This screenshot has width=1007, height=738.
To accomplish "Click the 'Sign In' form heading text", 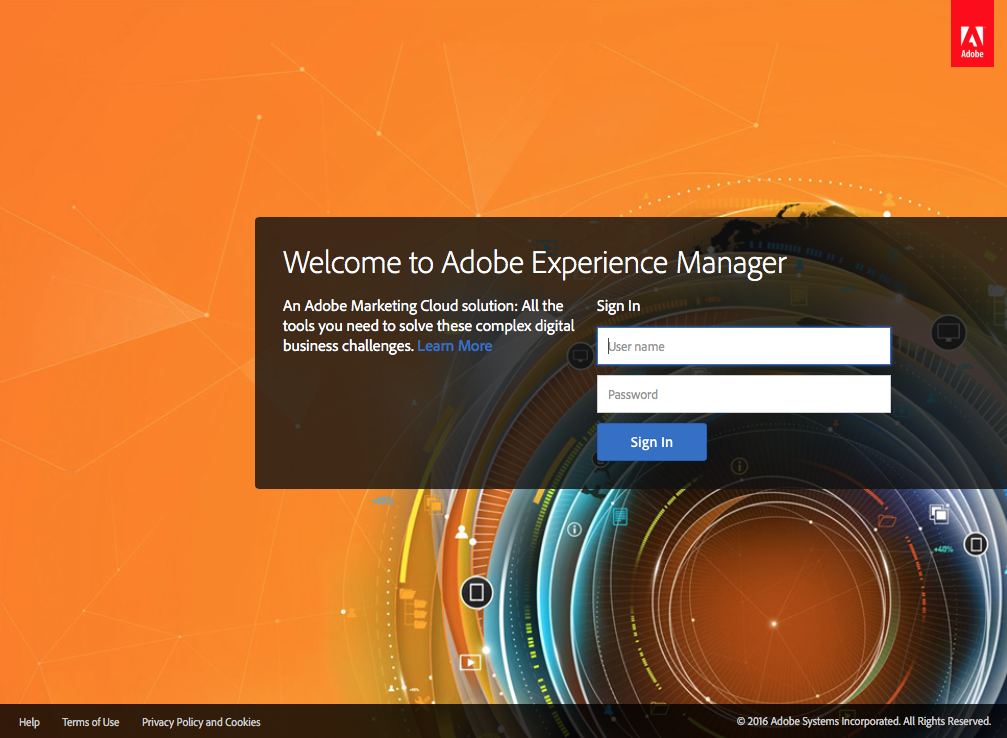I will click(x=618, y=306).
